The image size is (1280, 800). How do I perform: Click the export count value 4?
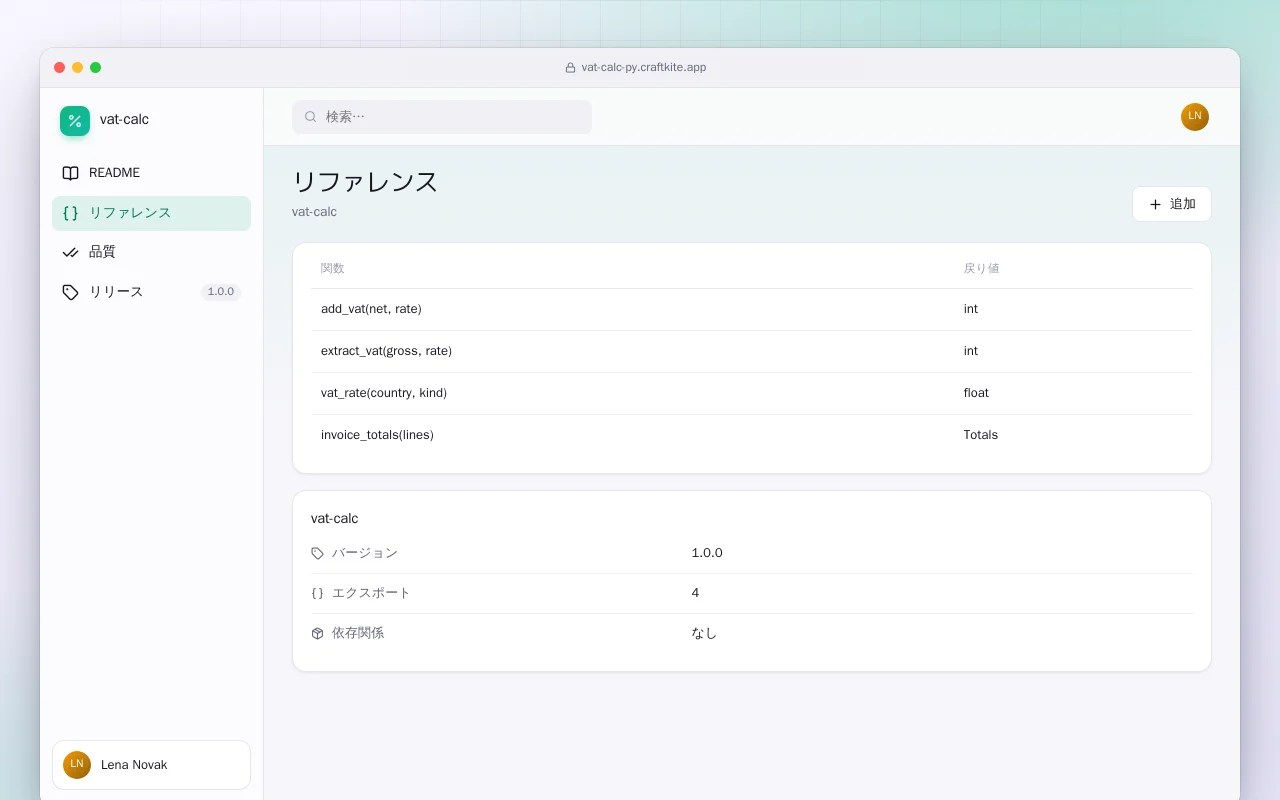[695, 593]
